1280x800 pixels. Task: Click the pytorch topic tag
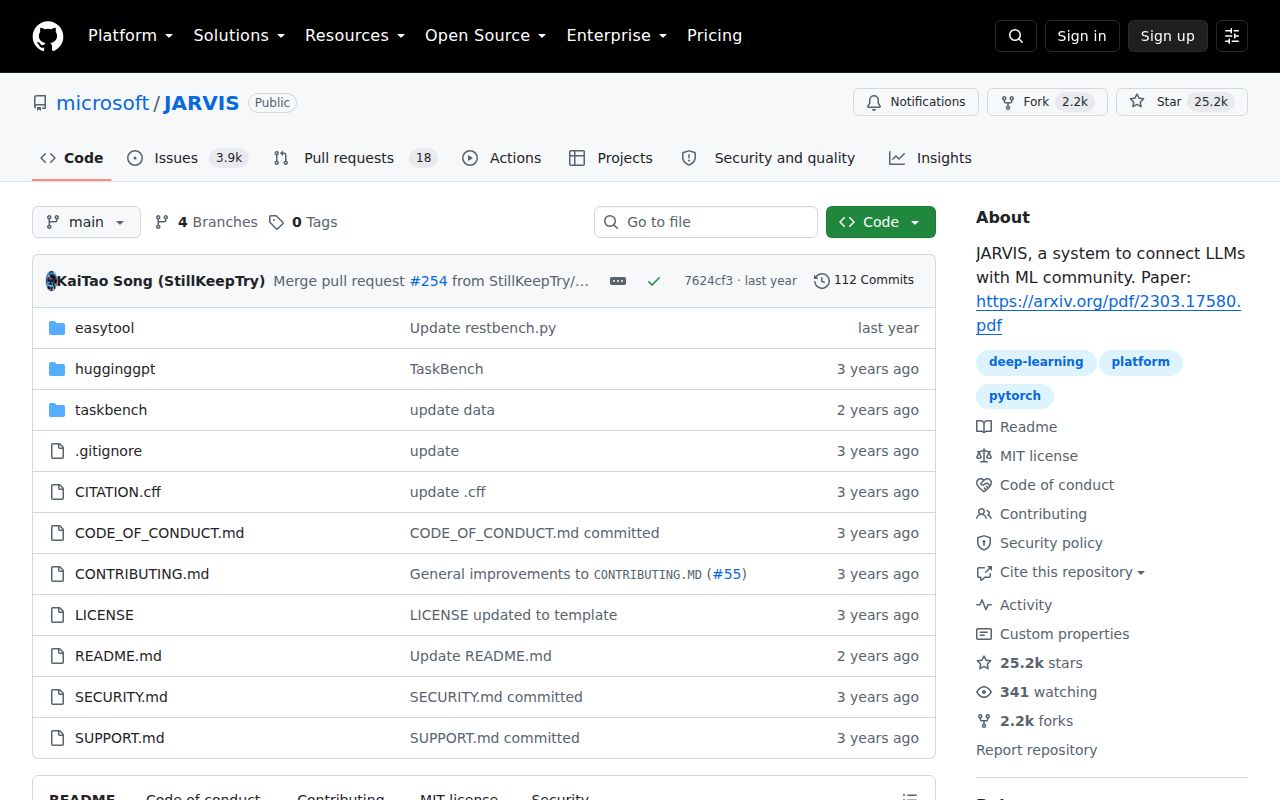pyautogui.click(x=1015, y=396)
